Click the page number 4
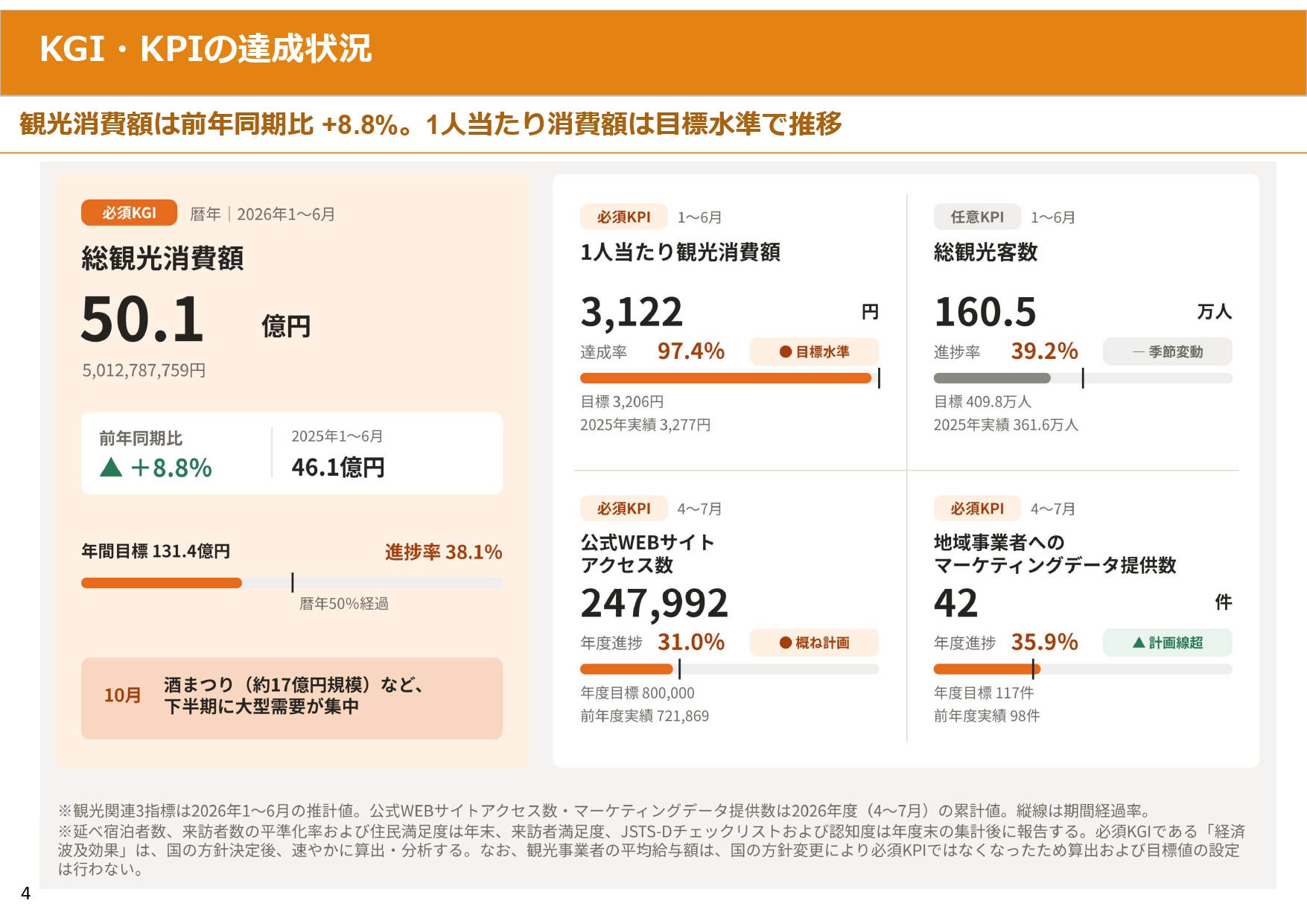1307x924 pixels. pyautogui.click(x=26, y=893)
